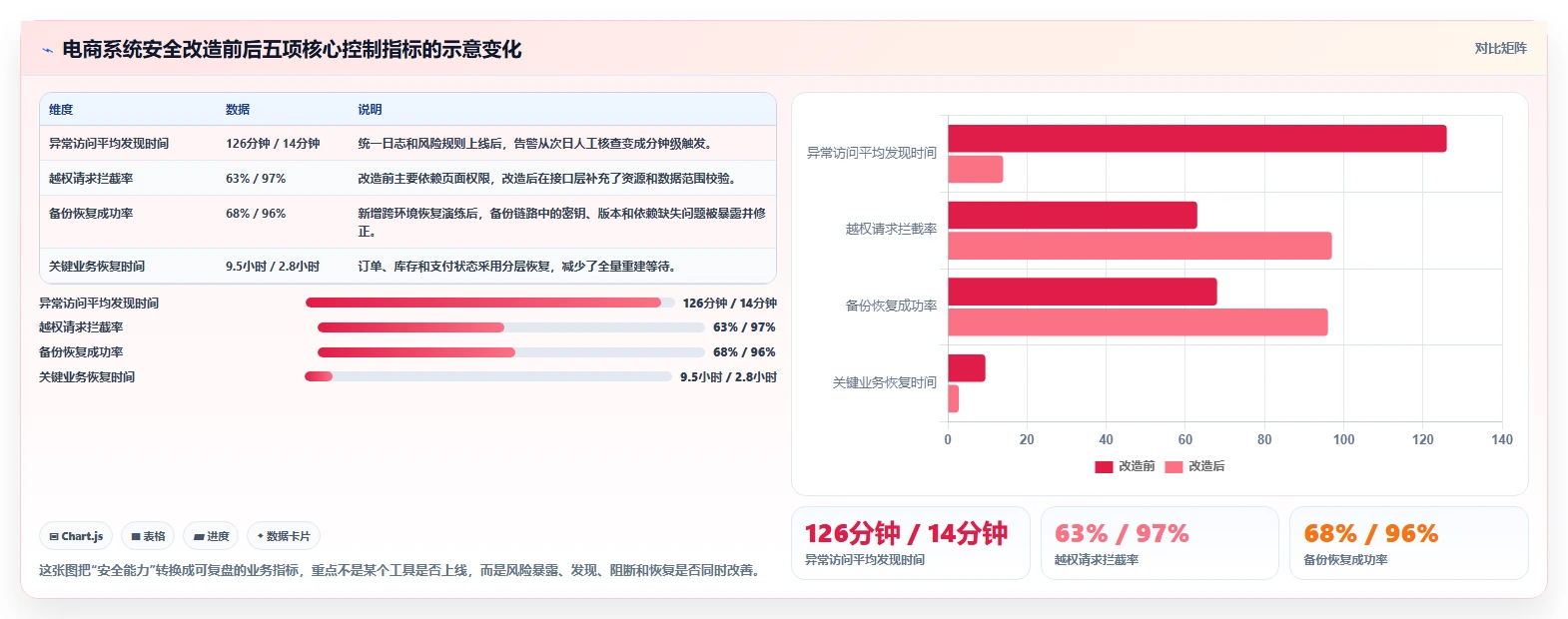1568x619 pixels.
Task: Click table cell 异常访问平均发现时间
Action: click(x=109, y=144)
